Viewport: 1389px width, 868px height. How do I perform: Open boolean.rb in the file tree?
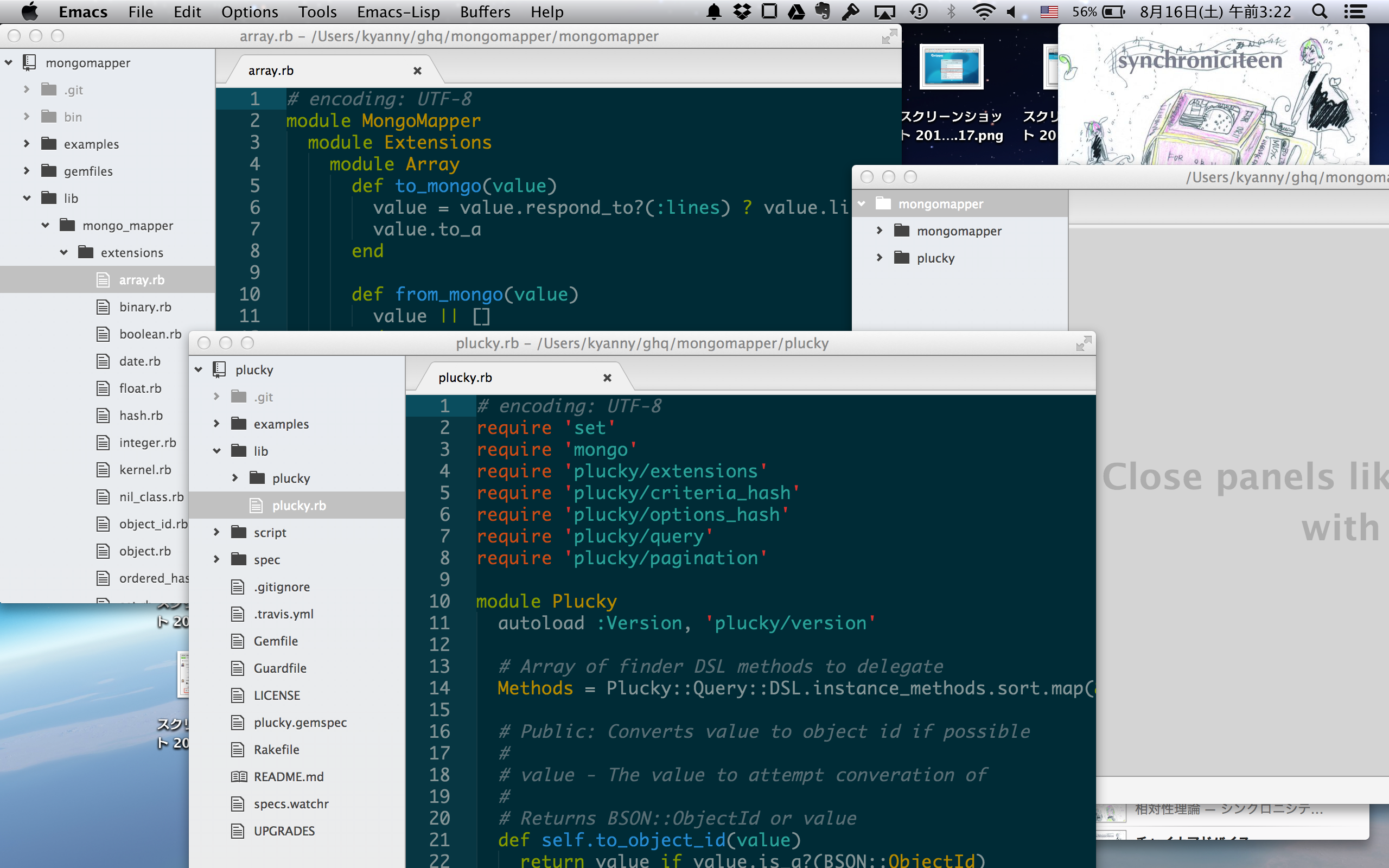click(150, 334)
